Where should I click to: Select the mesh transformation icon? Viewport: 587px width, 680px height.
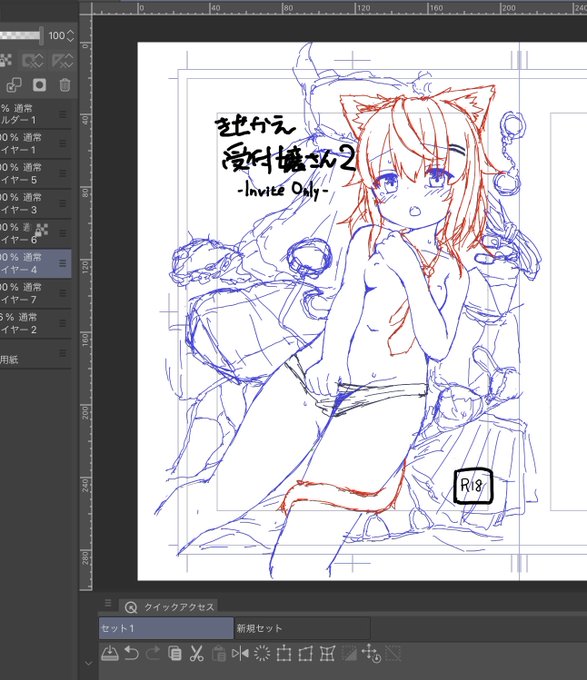click(327, 653)
